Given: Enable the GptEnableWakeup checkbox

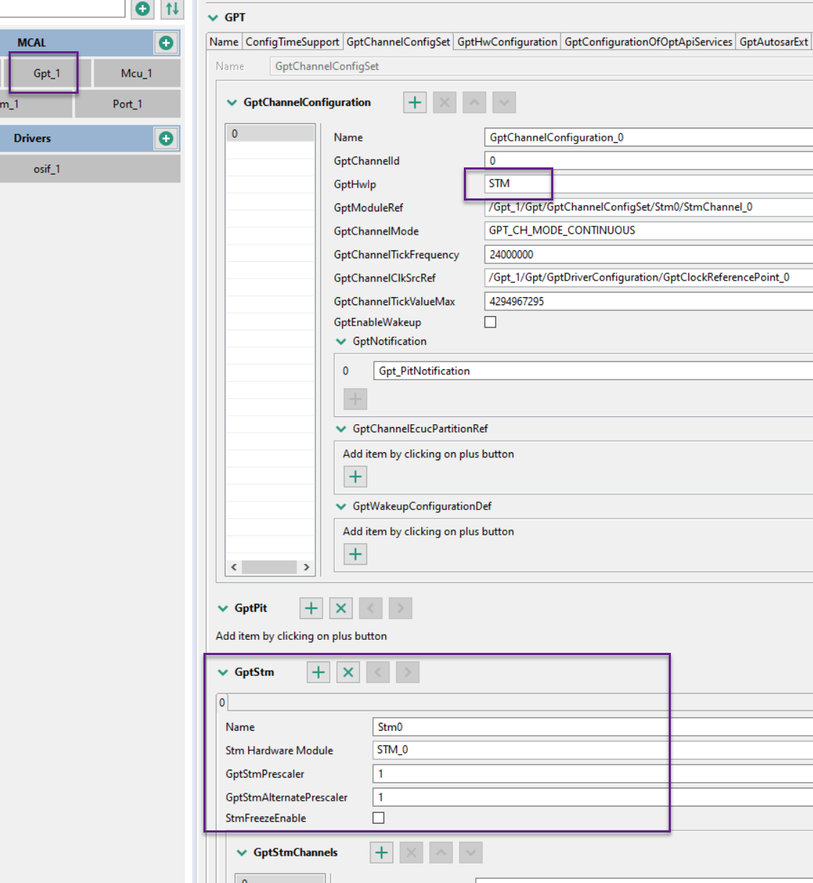Looking at the screenshot, I should point(490,322).
